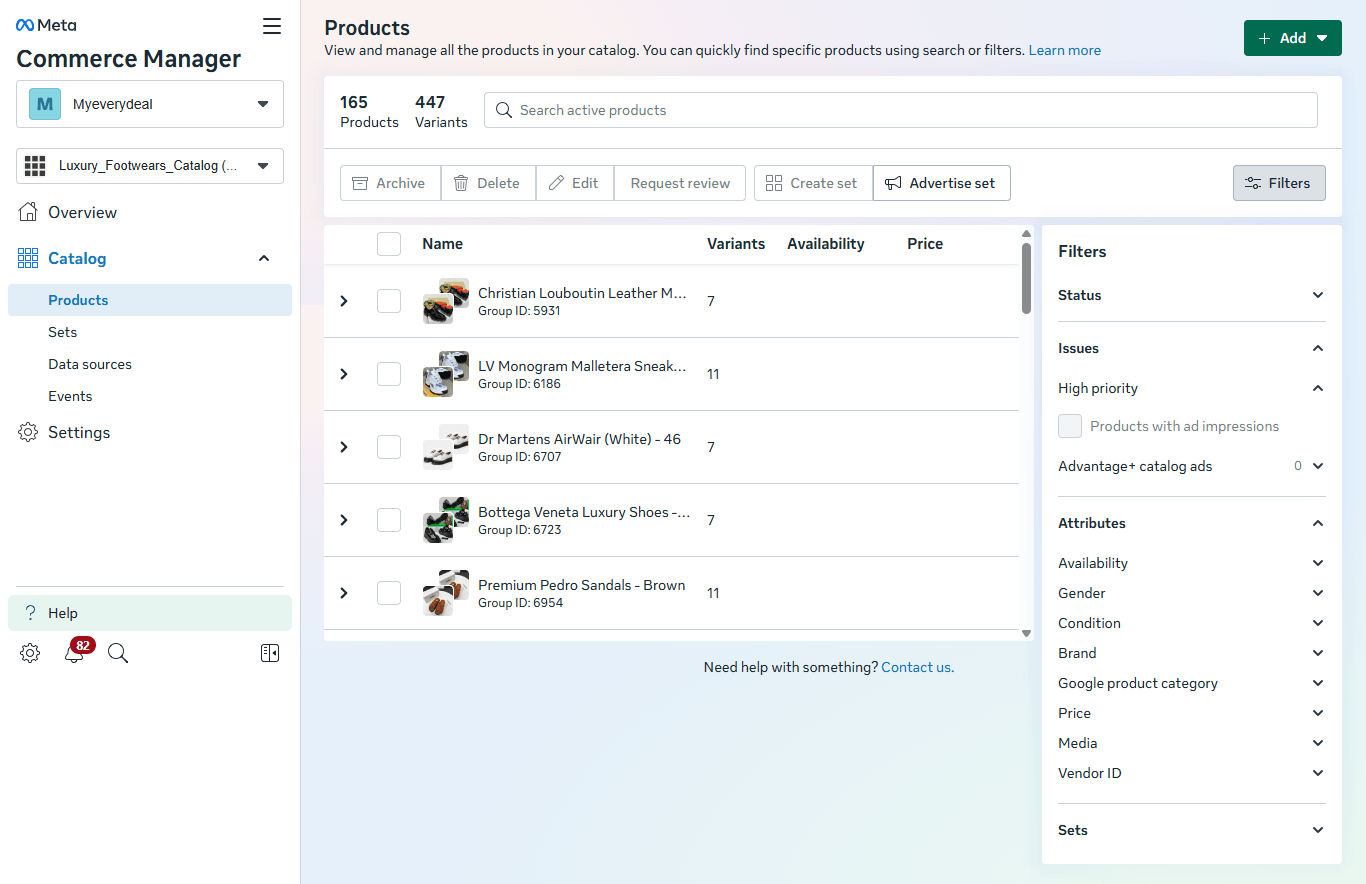This screenshot has width=1366, height=884.
Task: Click the bottom sidebar search magnifier icon
Action: tap(118, 653)
